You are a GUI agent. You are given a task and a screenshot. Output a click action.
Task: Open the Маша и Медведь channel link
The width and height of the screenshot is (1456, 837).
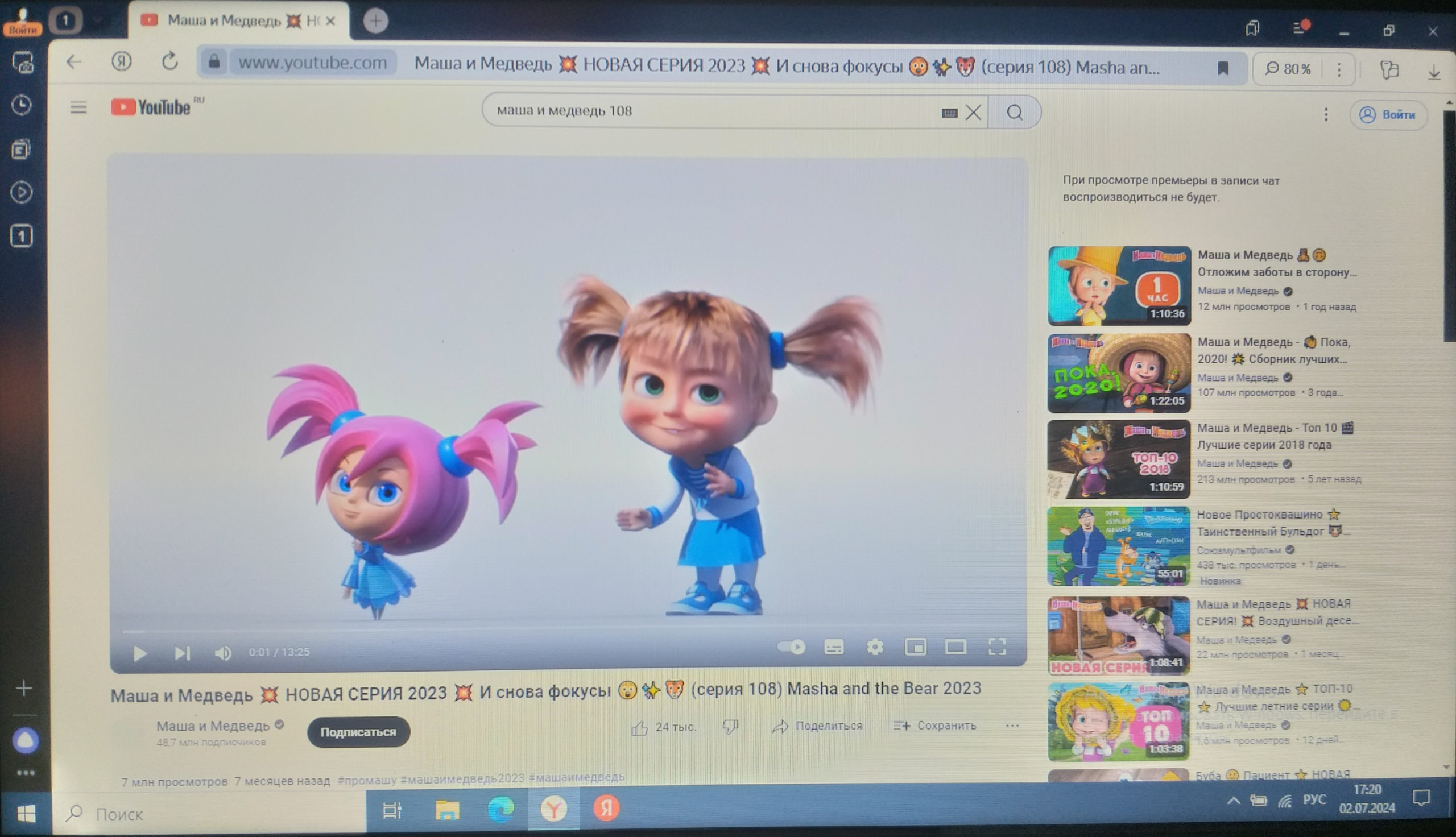213,726
